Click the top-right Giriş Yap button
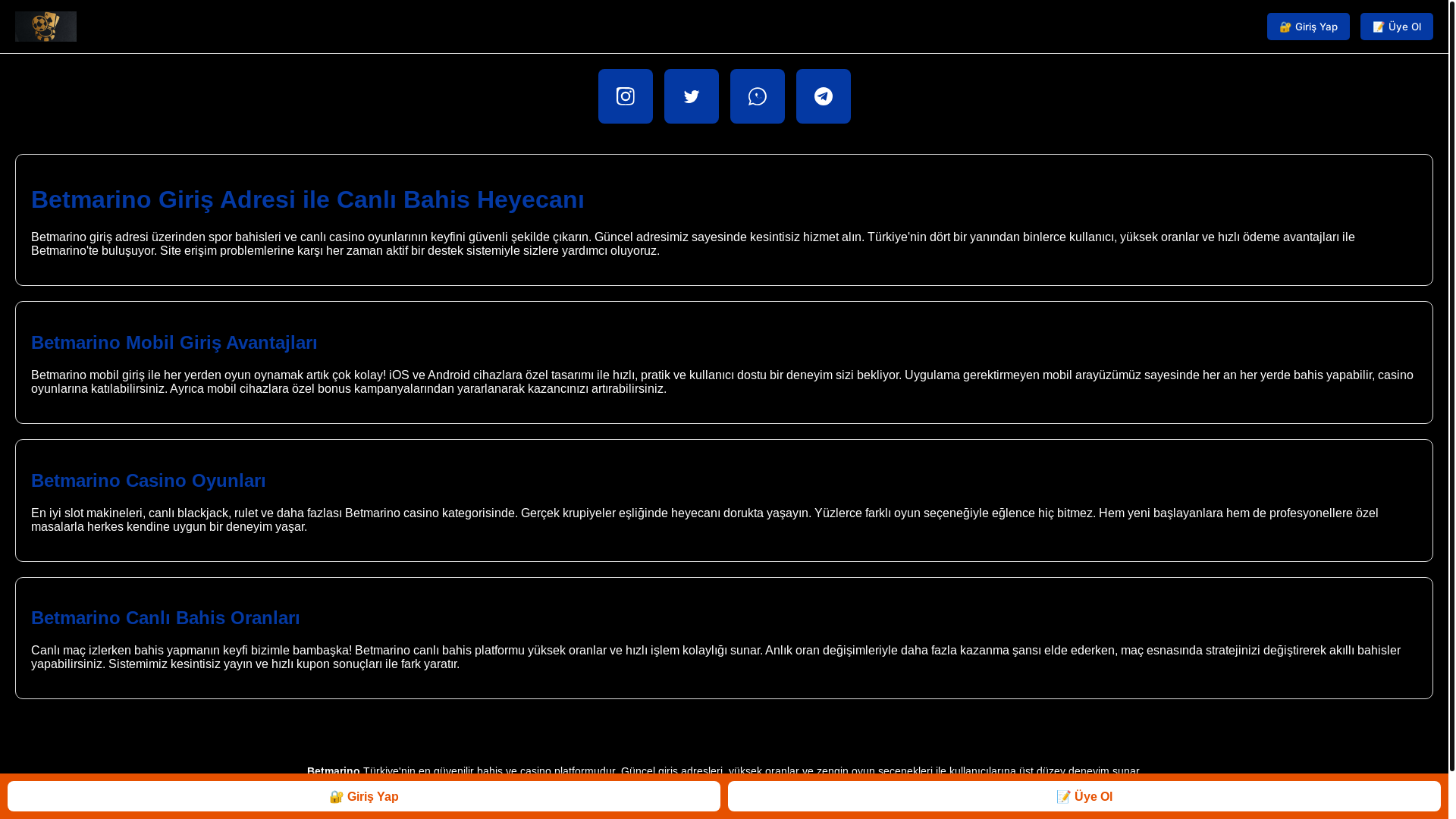 click(x=1307, y=27)
